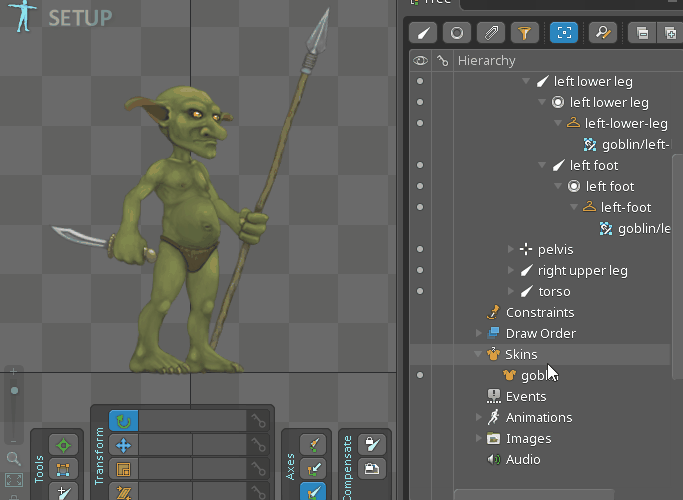Toggle visibility dot for pelvis bone

[x=420, y=249]
